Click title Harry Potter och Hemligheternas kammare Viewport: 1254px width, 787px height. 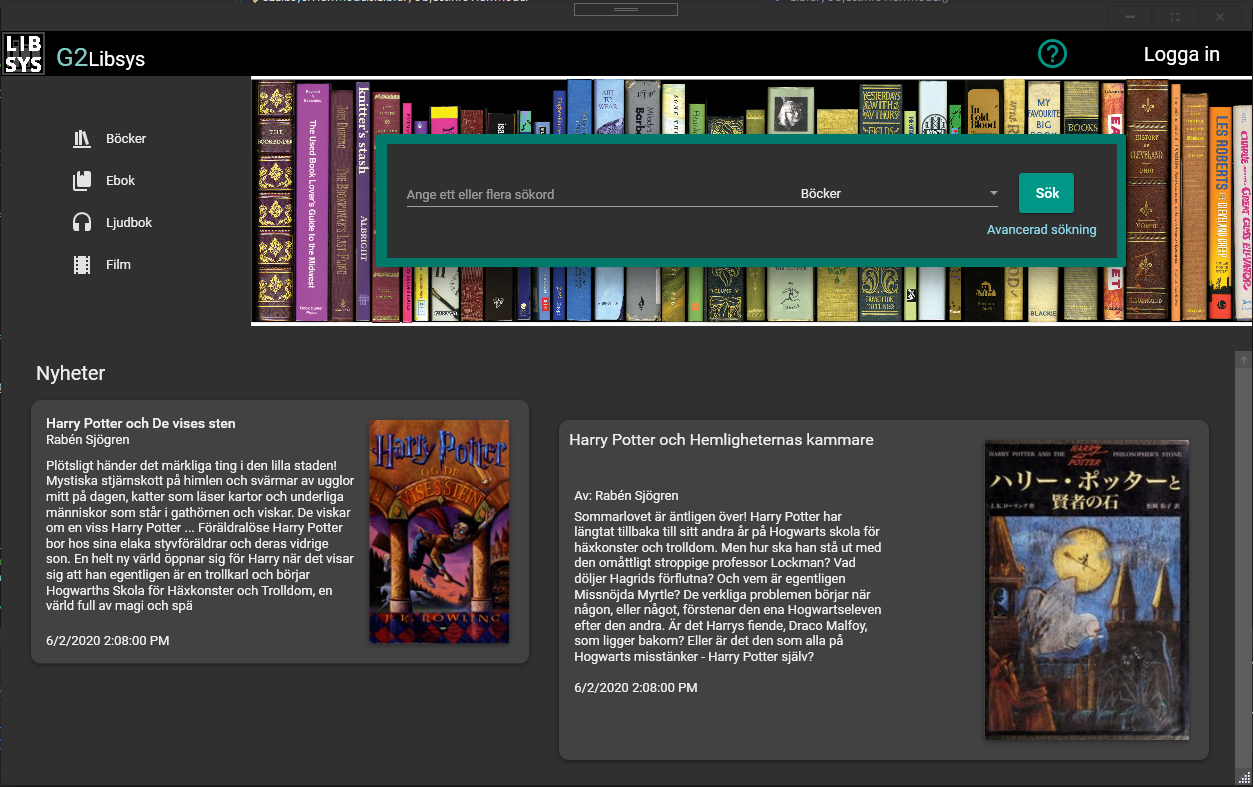pos(721,439)
